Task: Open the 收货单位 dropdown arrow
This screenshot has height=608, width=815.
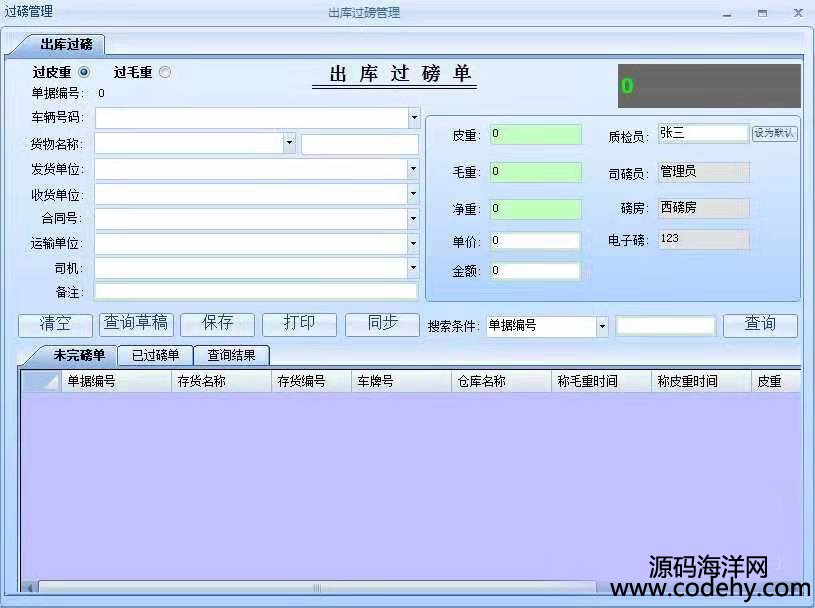Action: pyautogui.click(x=413, y=194)
